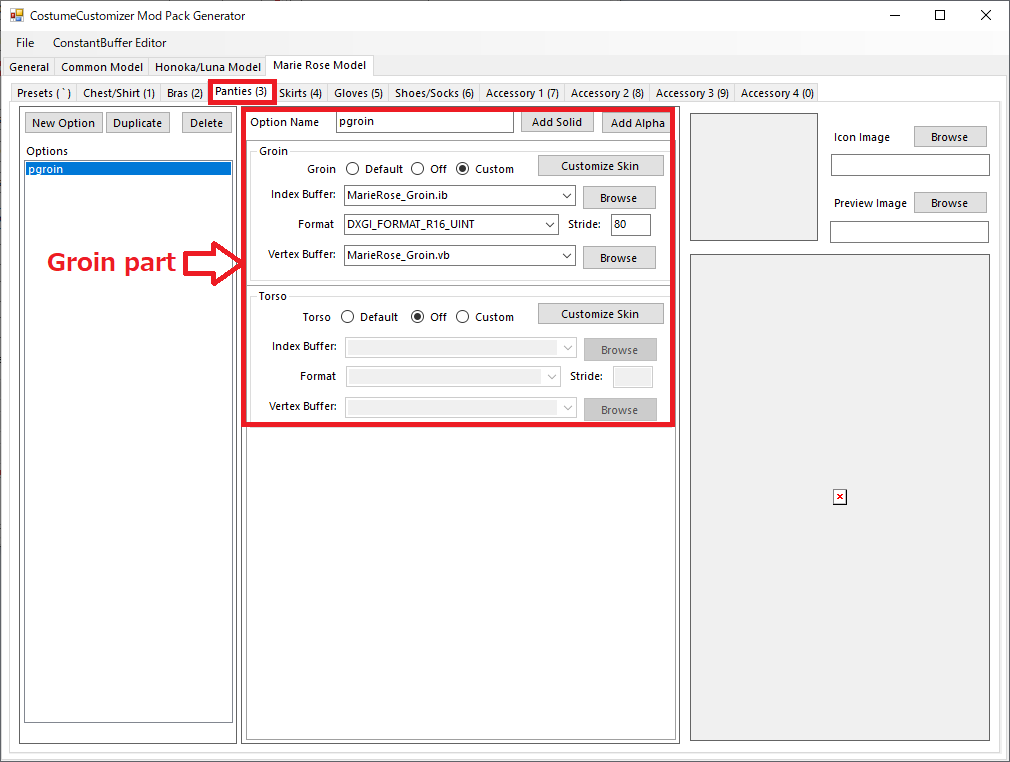Image resolution: width=1010 pixels, height=762 pixels.
Task: Select Marie Rose Model tab
Action: click(x=319, y=65)
